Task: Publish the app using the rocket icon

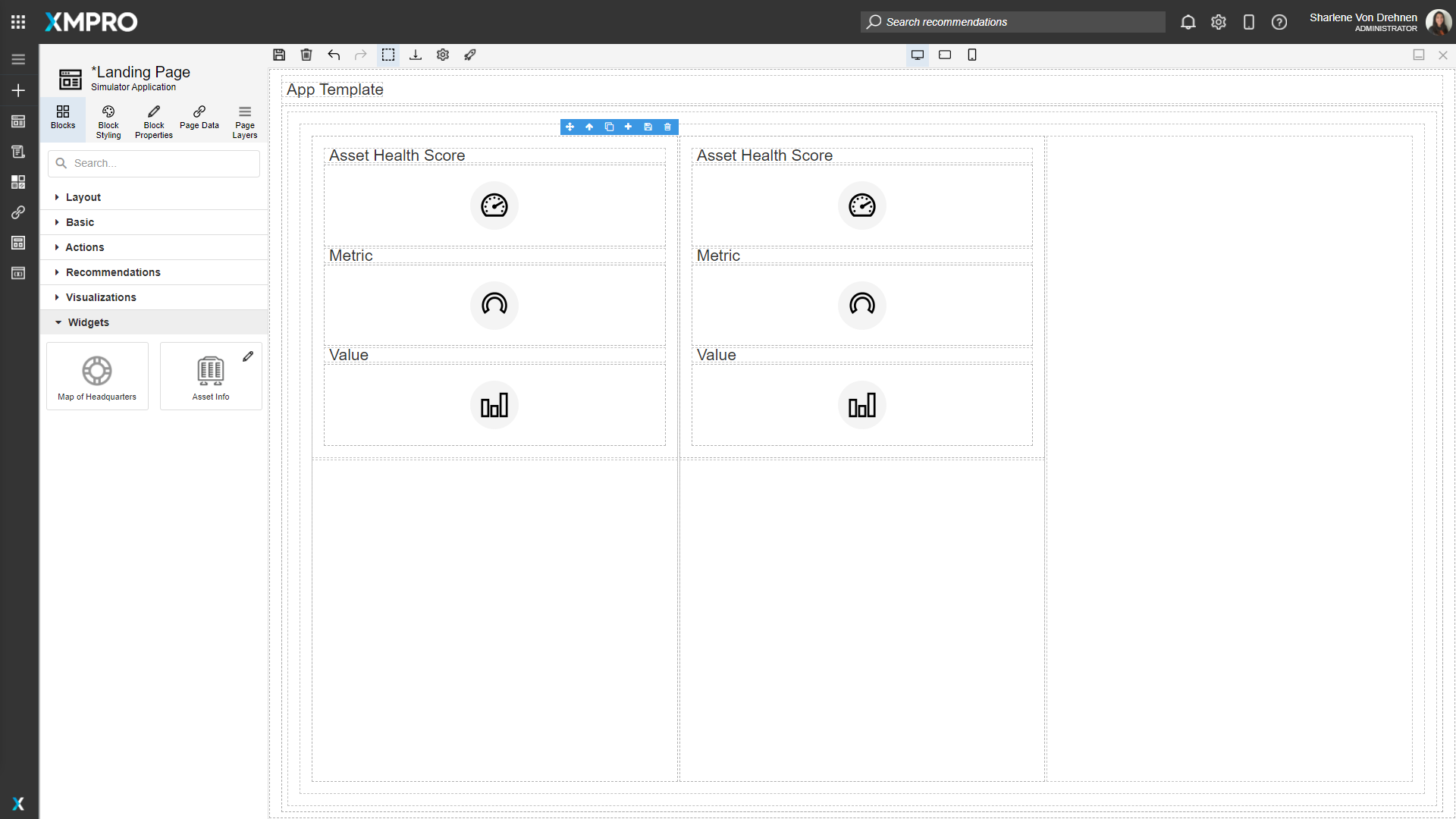Action: pyautogui.click(x=470, y=55)
